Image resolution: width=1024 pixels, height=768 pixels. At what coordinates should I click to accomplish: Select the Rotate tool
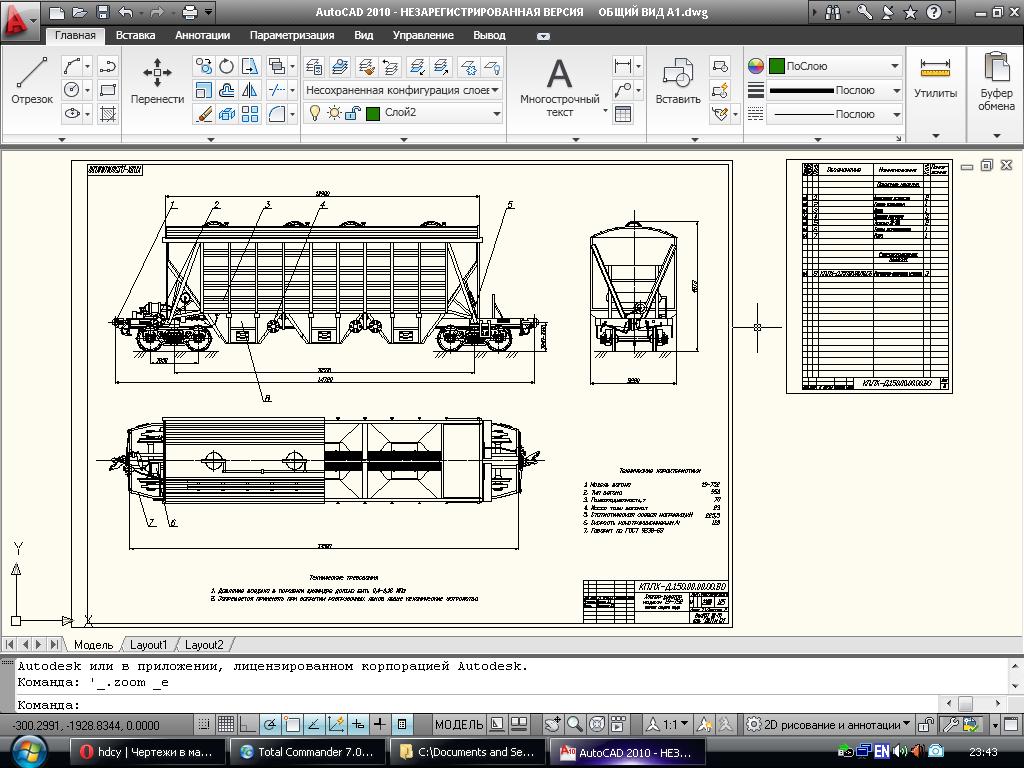coord(227,66)
